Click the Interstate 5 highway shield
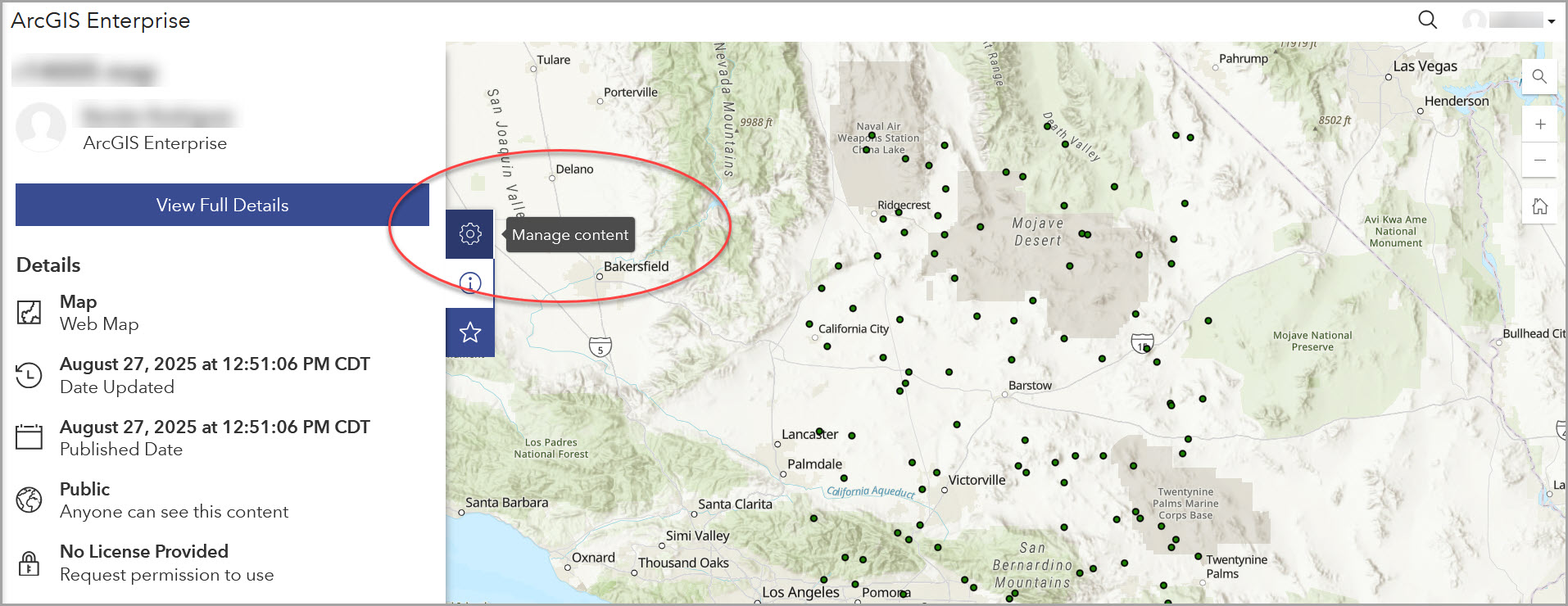1568x606 pixels. click(600, 347)
